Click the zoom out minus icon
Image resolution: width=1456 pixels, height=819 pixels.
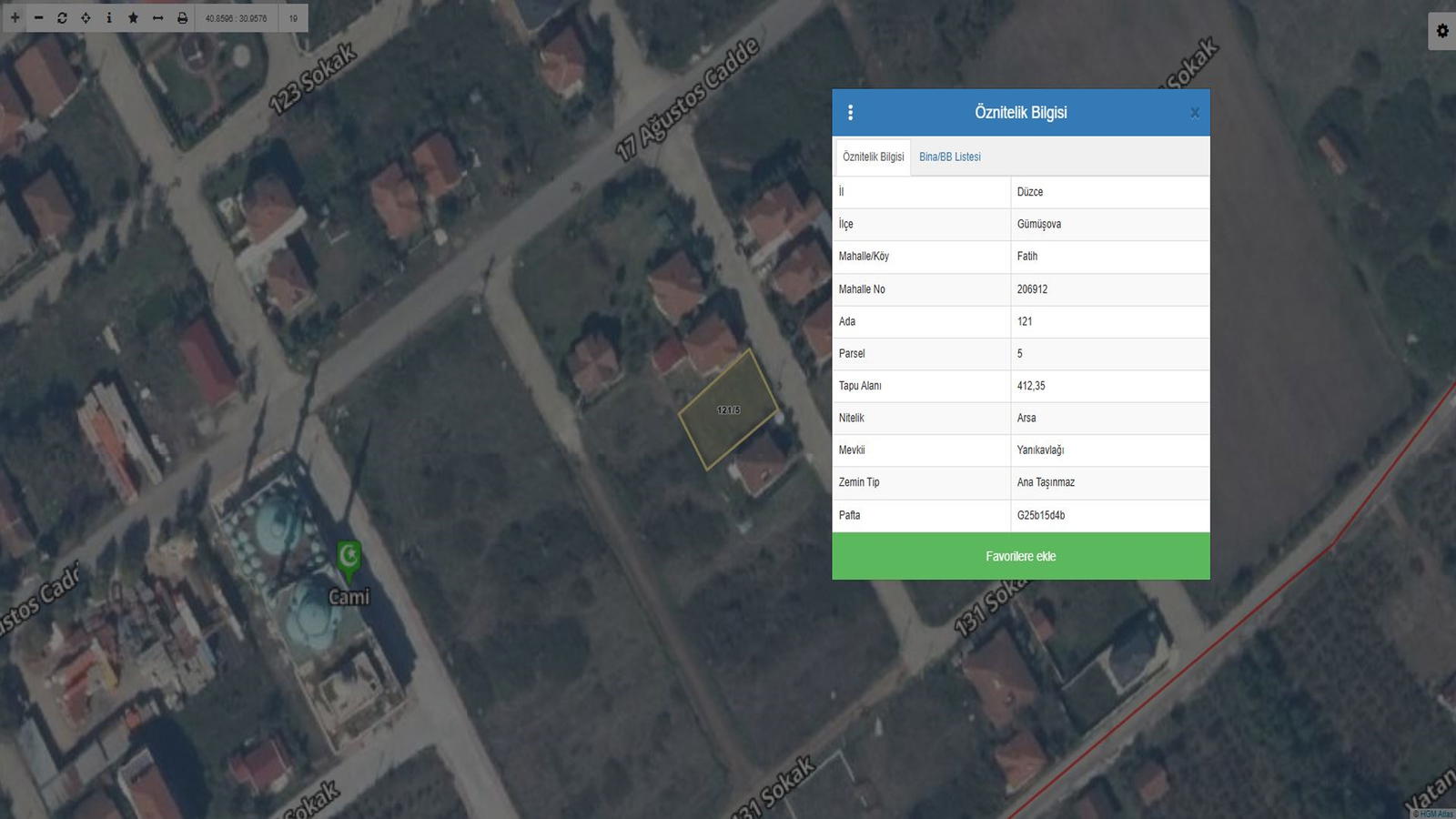coord(38,18)
